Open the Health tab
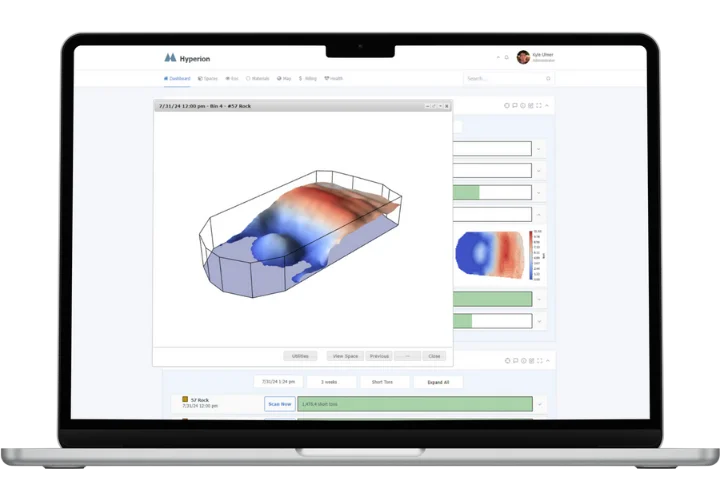This screenshot has height=500, width=720. [x=333, y=78]
